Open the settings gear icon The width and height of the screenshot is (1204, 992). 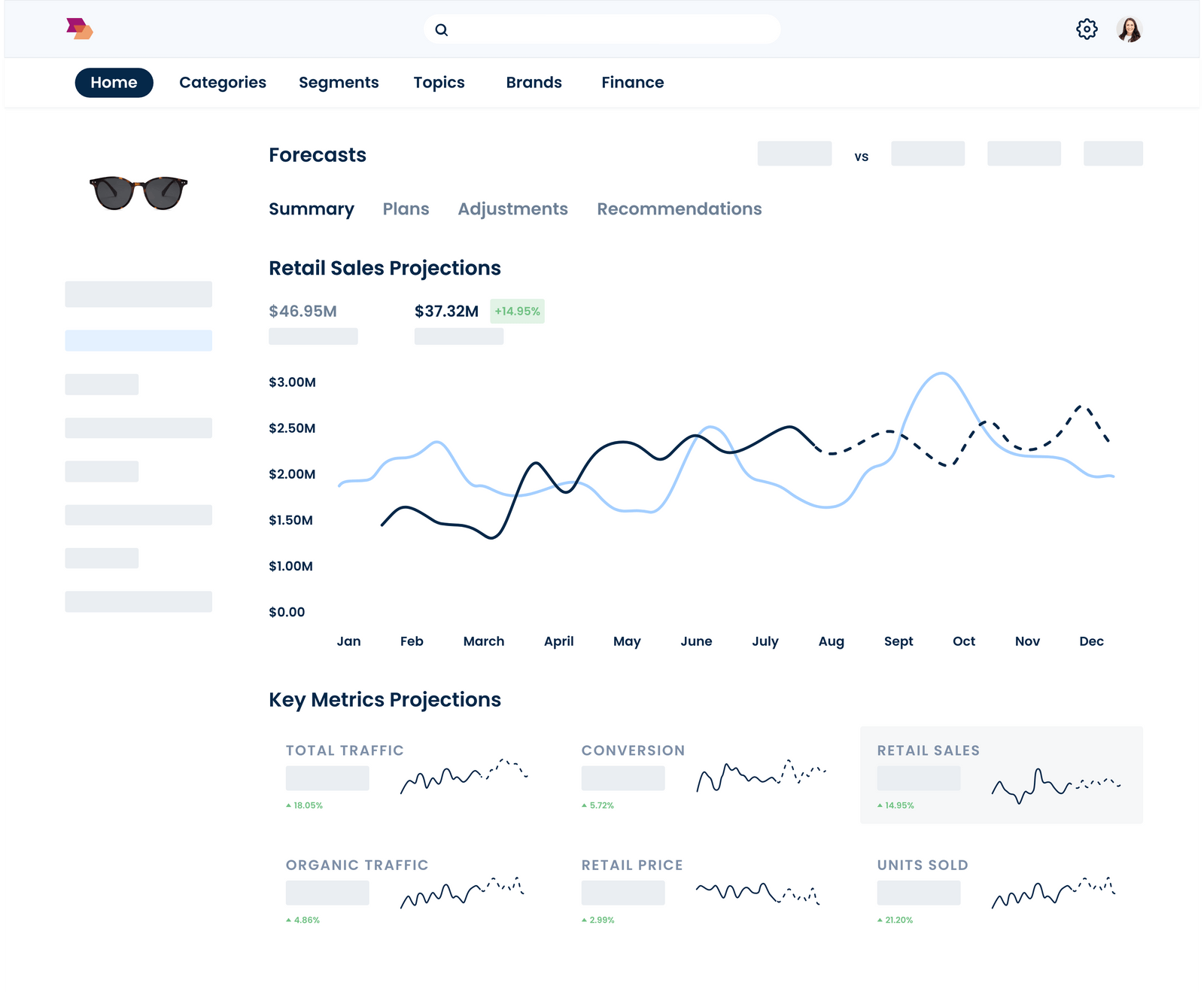[x=1087, y=29]
